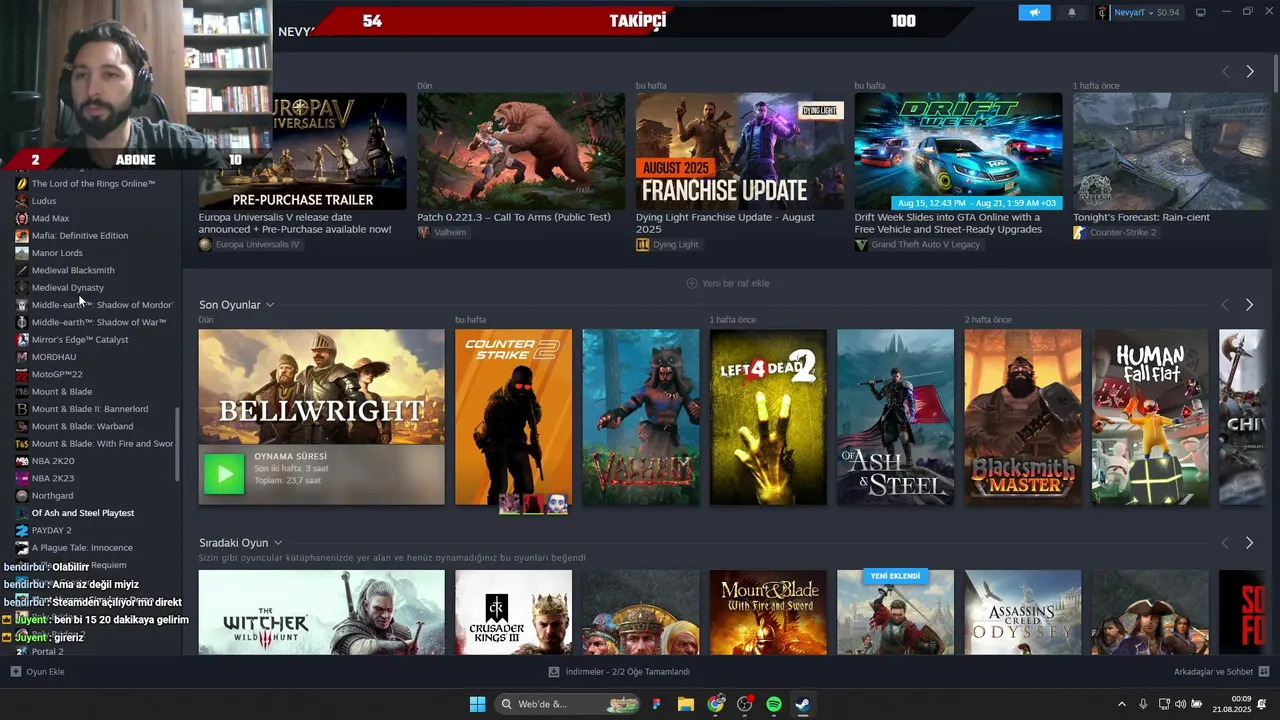Open the Blacksmith Master cover
This screenshot has width=1280, height=720.
point(1022,417)
